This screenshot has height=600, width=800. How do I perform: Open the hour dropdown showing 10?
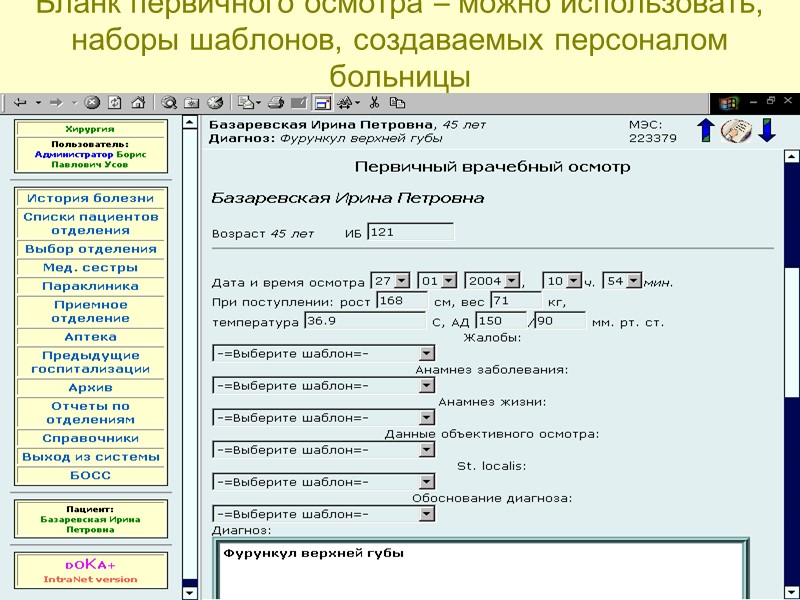[562, 281]
